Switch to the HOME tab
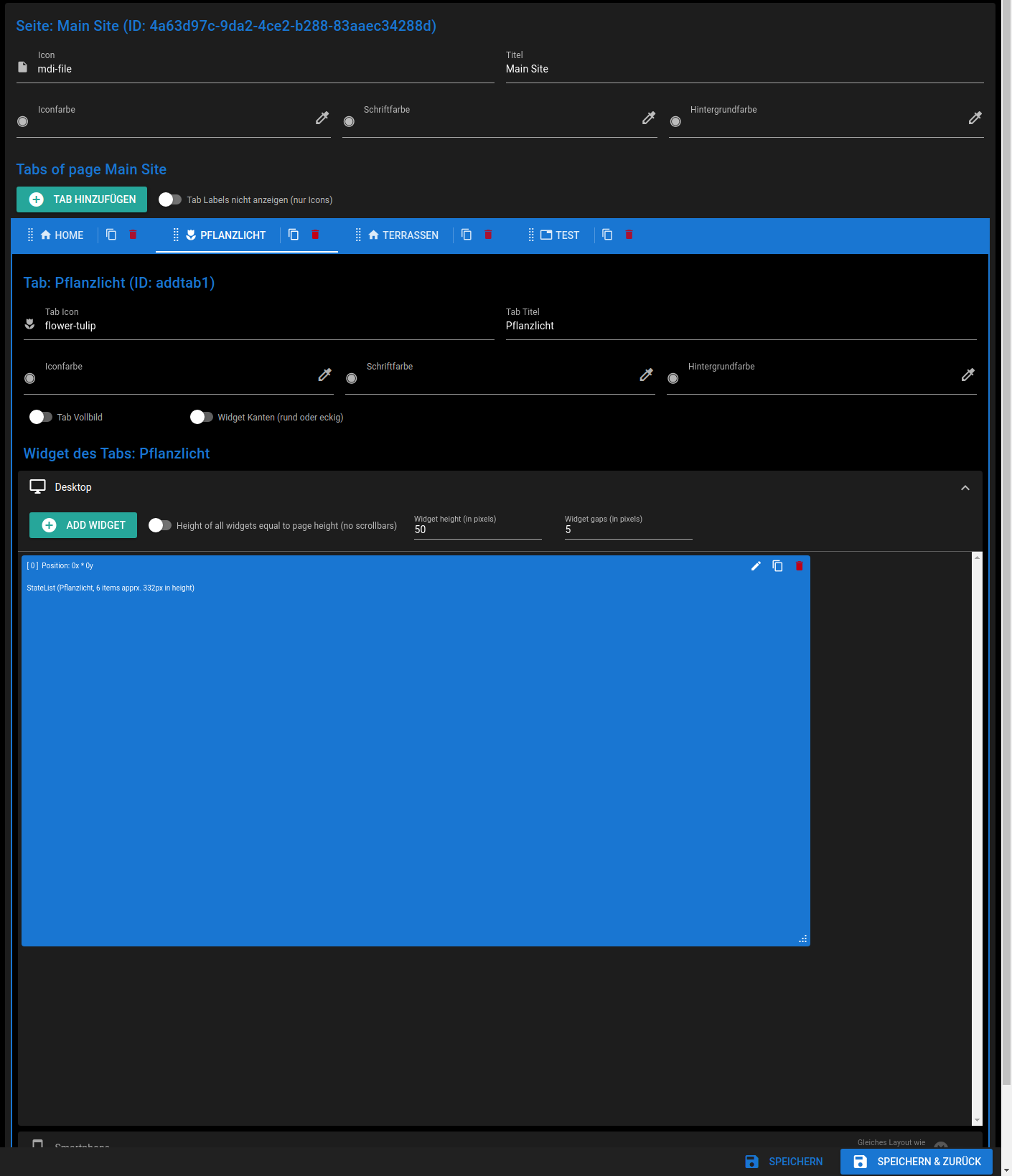Viewport: 1012px width, 1176px height. [62, 235]
